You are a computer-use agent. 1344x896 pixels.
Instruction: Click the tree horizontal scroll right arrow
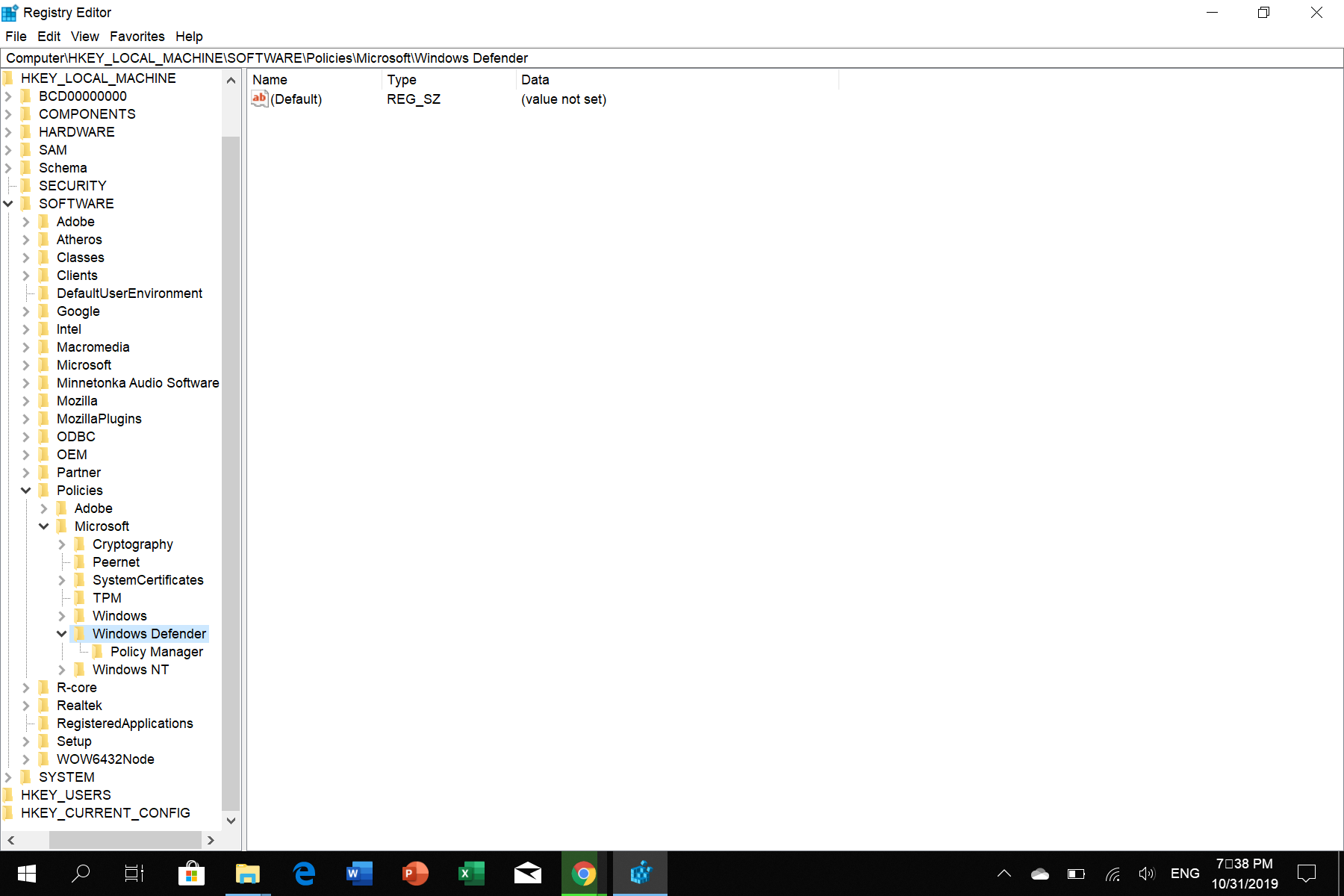(x=211, y=840)
